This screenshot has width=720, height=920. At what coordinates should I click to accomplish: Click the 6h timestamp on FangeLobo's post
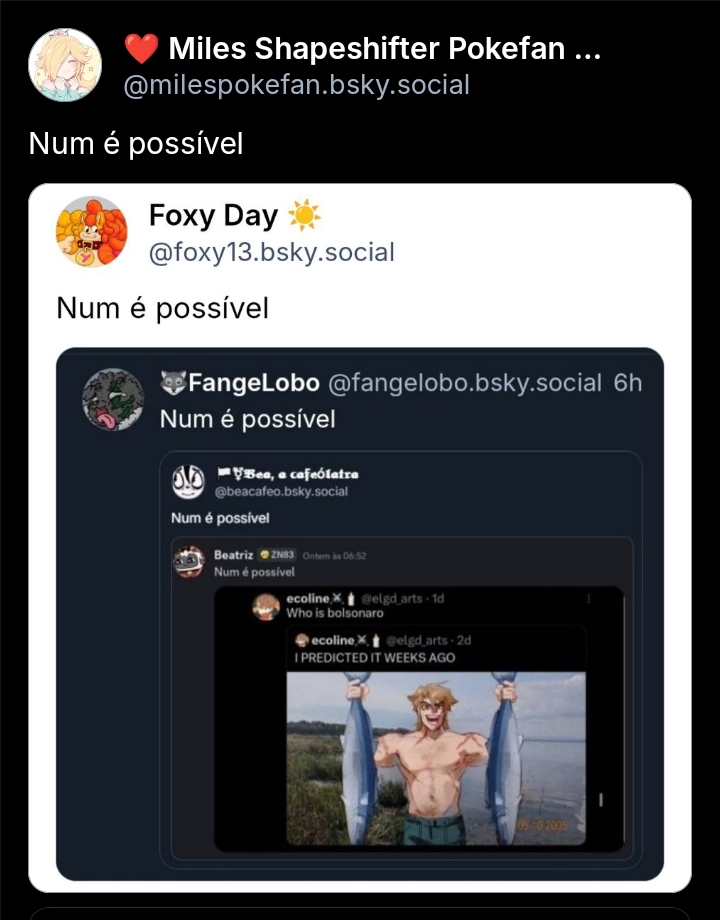pyautogui.click(x=628, y=383)
